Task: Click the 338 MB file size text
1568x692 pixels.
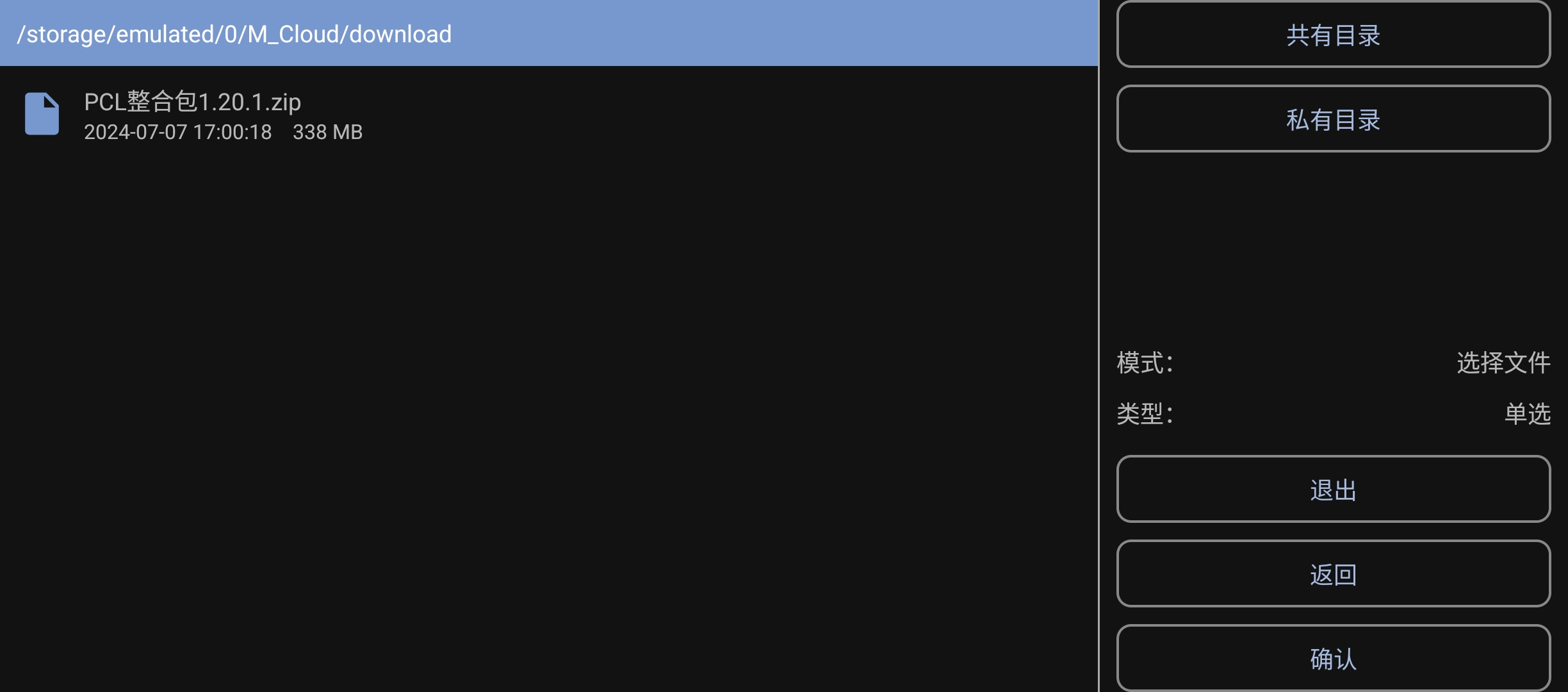Action: [327, 132]
